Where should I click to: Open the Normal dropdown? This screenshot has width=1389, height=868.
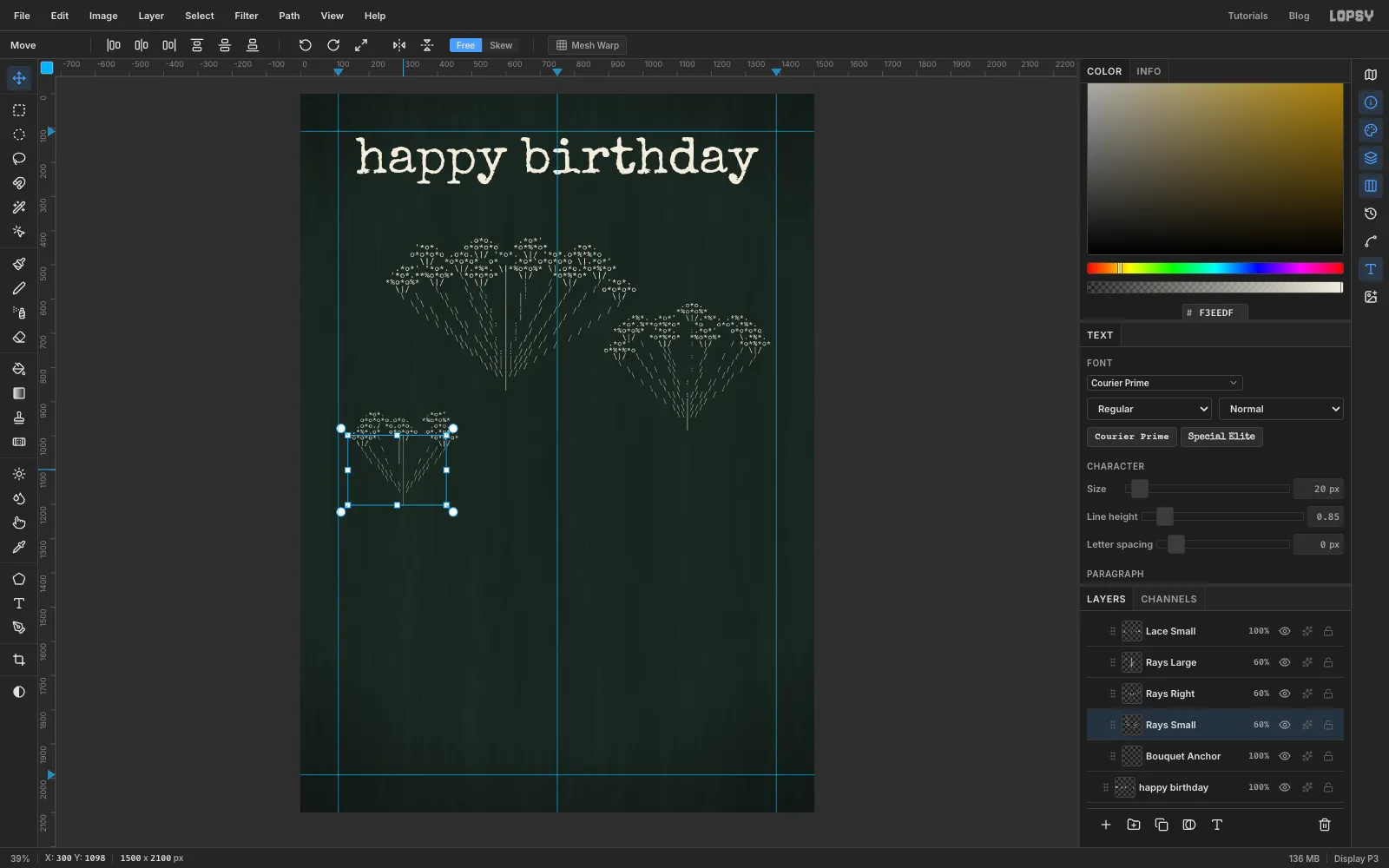click(x=1281, y=409)
